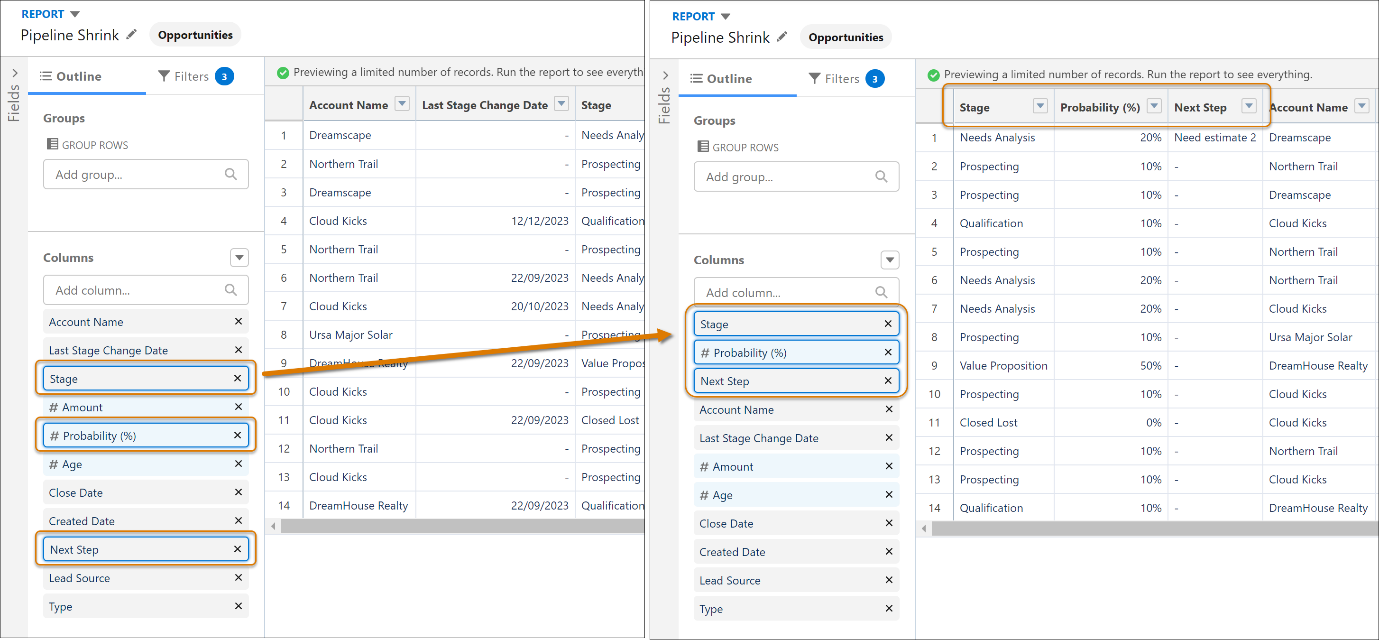Expand Fields pane chevron on left panel
The height and width of the screenshot is (640, 1379).
[14, 73]
